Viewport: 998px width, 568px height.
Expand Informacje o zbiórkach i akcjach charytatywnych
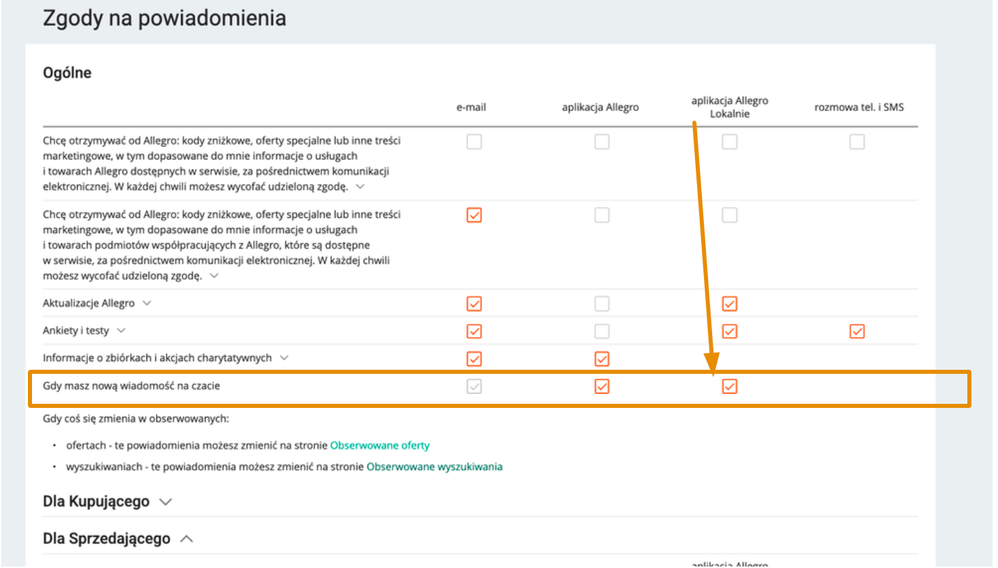tap(285, 358)
